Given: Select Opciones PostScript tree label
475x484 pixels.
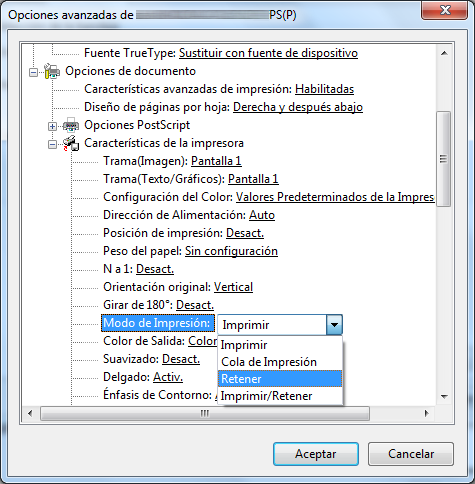Looking at the screenshot, I should point(137,125).
